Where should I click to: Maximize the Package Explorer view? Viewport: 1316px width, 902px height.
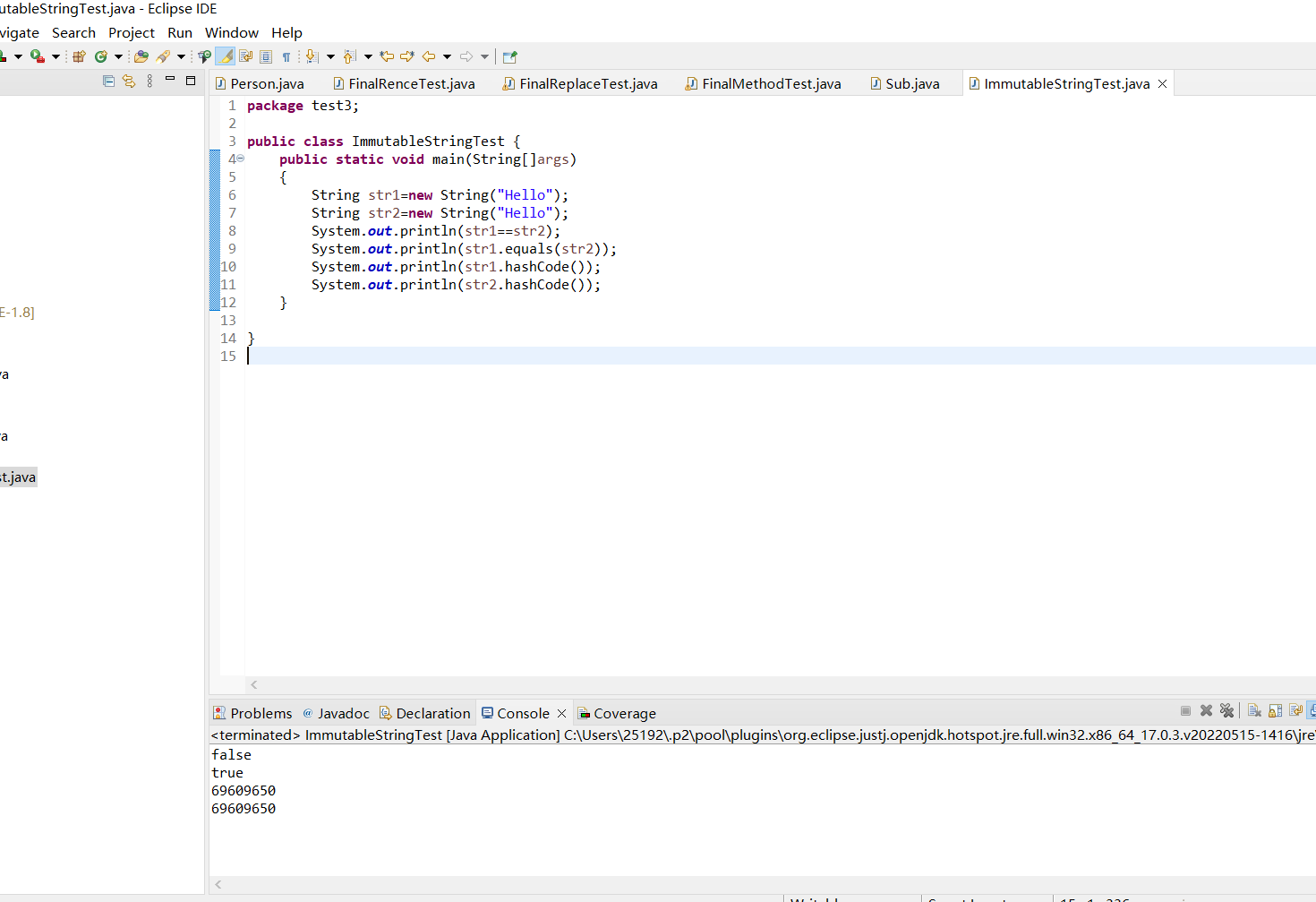(x=190, y=81)
